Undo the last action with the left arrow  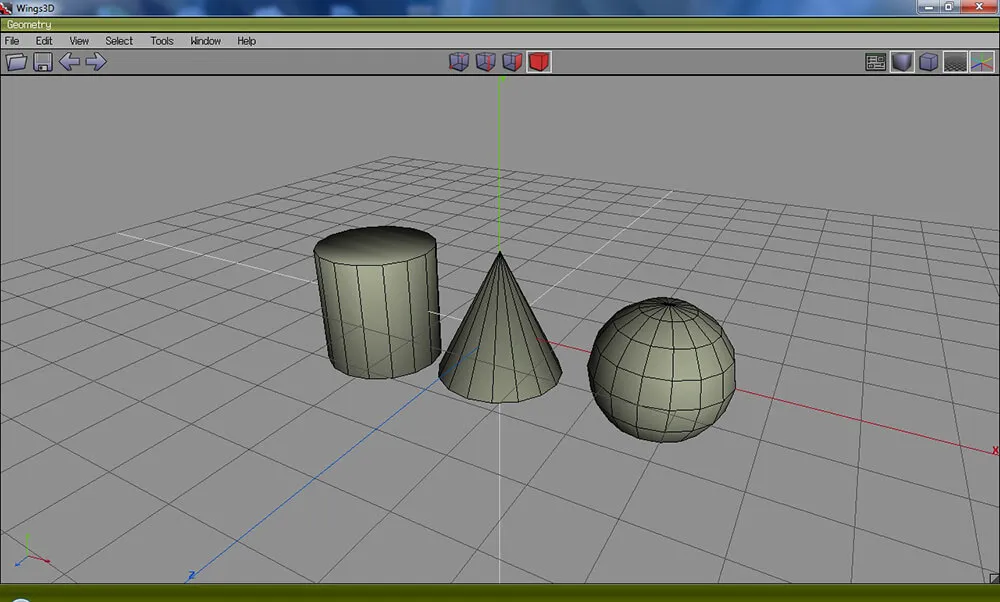click(x=69, y=62)
